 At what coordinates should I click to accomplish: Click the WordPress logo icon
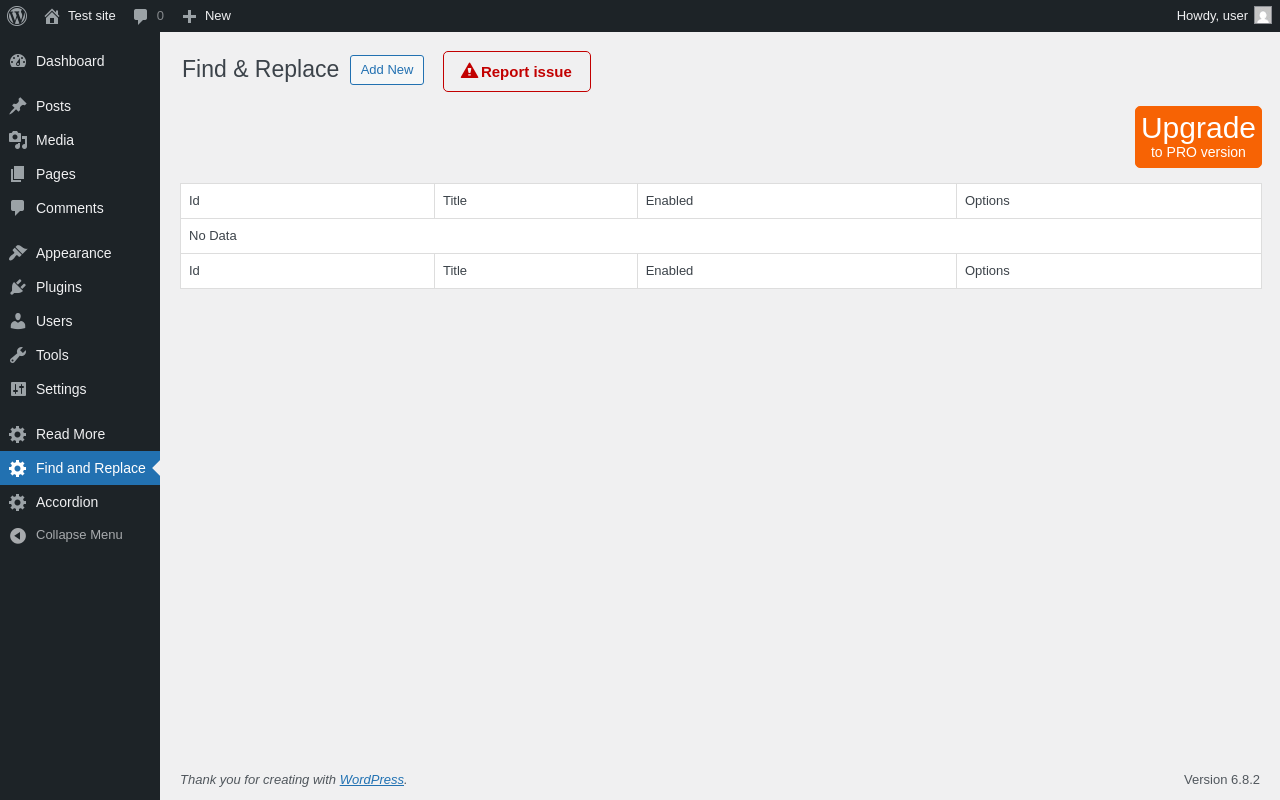(x=17, y=16)
